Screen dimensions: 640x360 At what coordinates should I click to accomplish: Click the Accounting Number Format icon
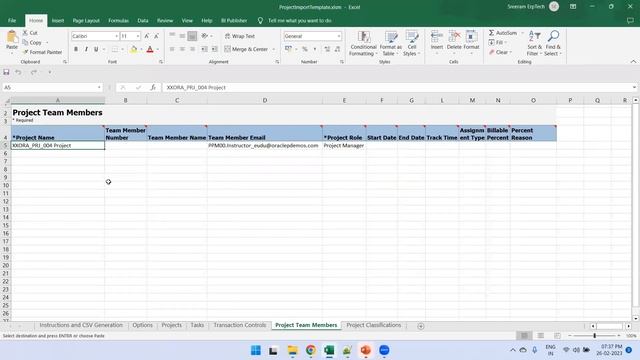point(288,49)
